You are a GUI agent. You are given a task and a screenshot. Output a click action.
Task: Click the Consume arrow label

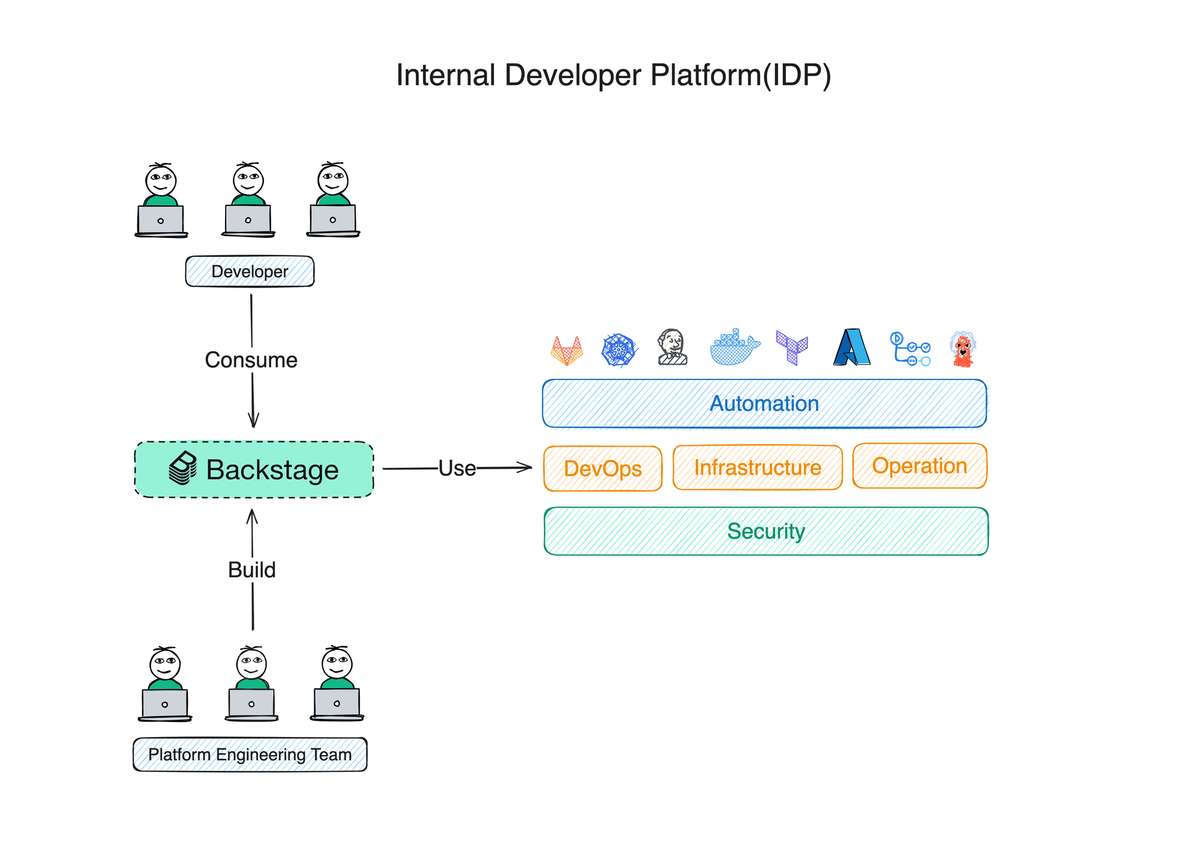click(x=251, y=359)
